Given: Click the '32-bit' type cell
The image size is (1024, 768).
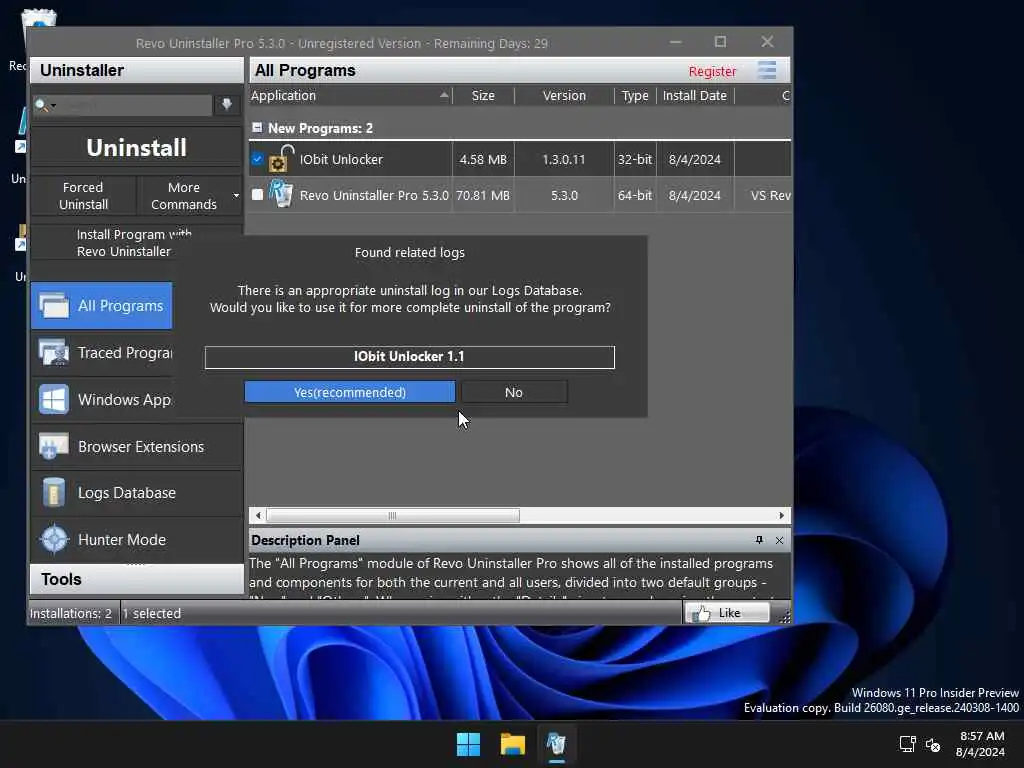Looking at the screenshot, I should [635, 159].
